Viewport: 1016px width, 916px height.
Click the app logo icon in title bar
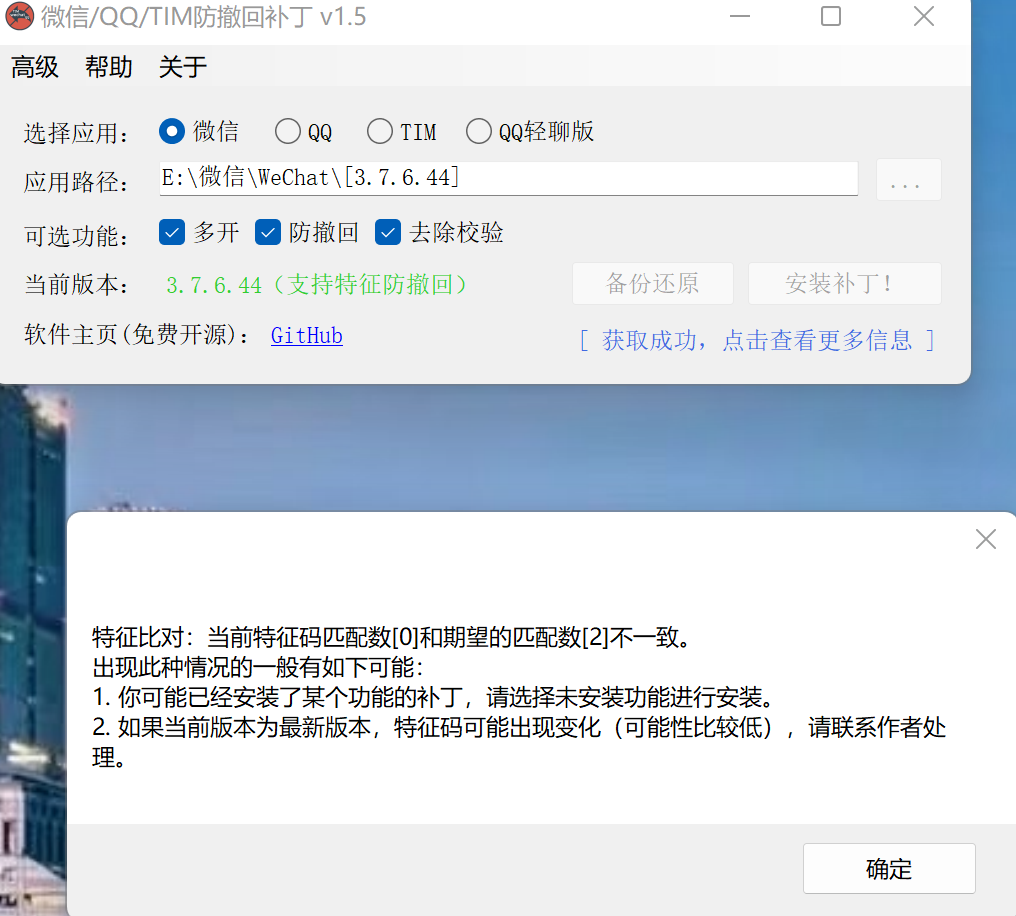pos(19,17)
